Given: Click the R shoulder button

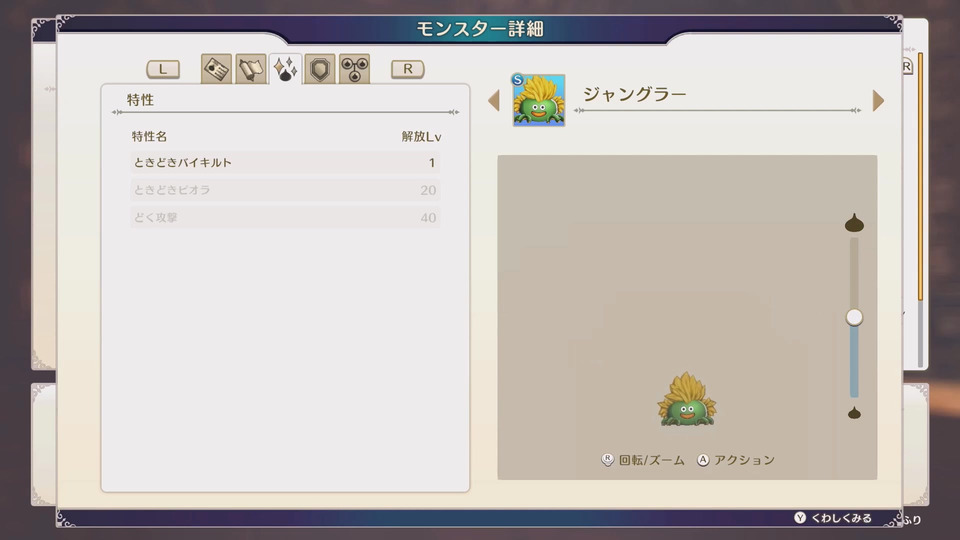Looking at the screenshot, I should tap(408, 69).
